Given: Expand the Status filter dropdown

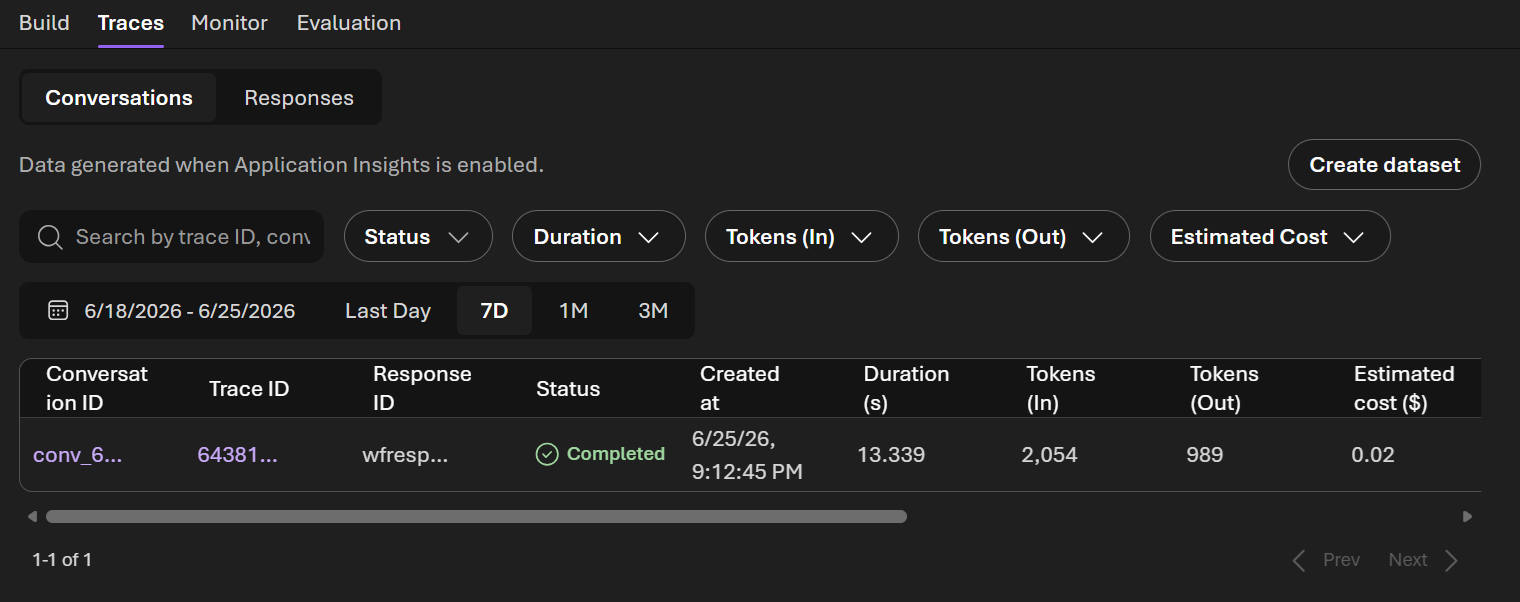Looking at the screenshot, I should pos(418,237).
